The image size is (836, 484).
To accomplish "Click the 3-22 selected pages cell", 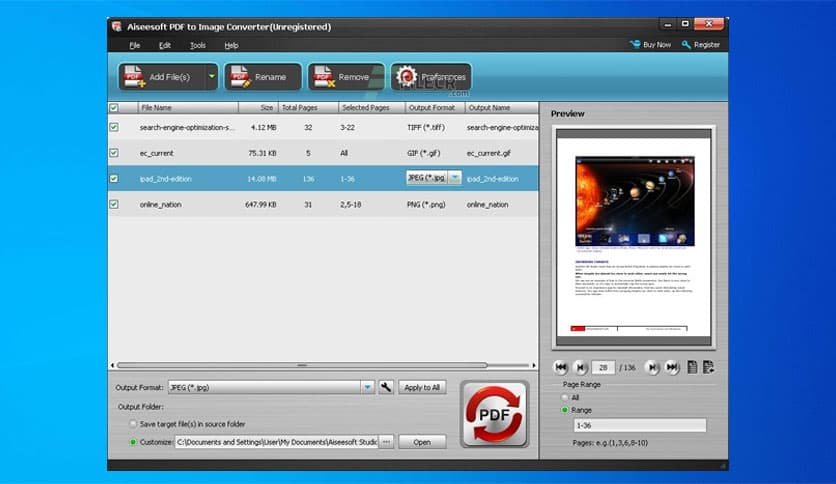I will point(348,127).
